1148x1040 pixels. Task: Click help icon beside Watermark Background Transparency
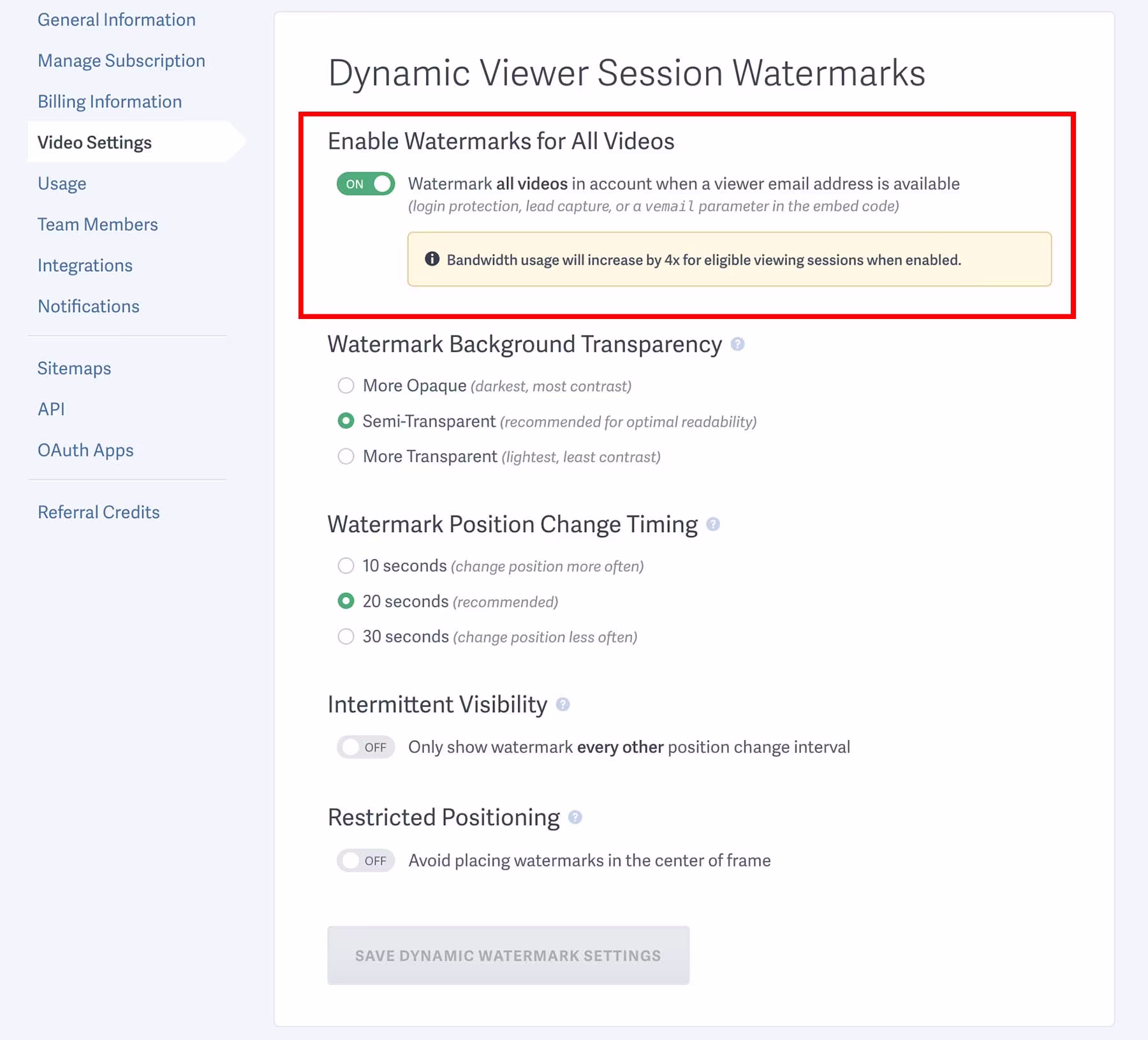737,345
